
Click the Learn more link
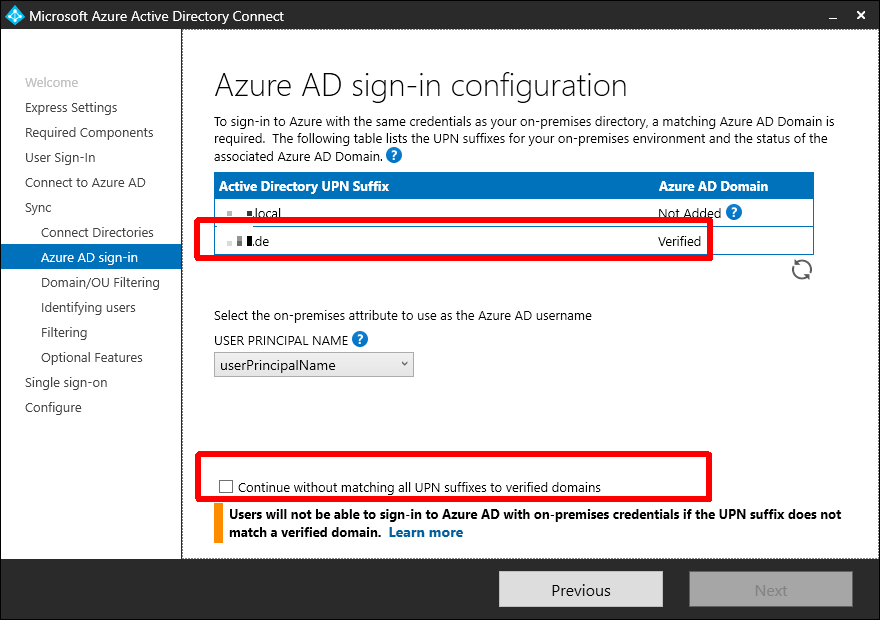(425, 533)
